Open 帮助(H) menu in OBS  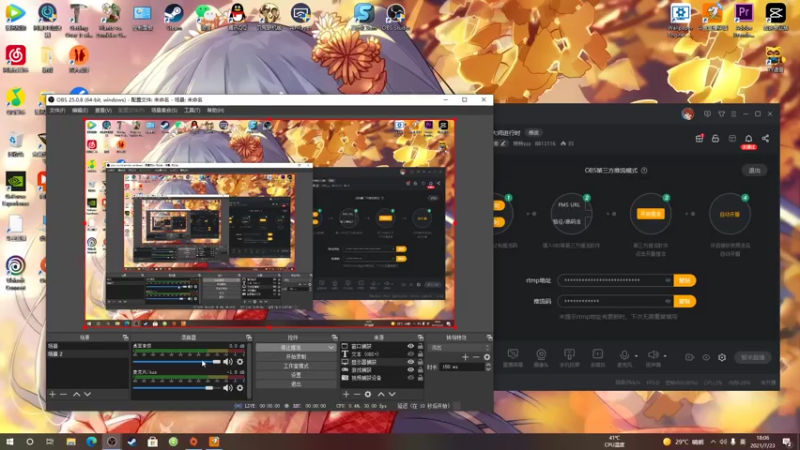pos(215,110)
